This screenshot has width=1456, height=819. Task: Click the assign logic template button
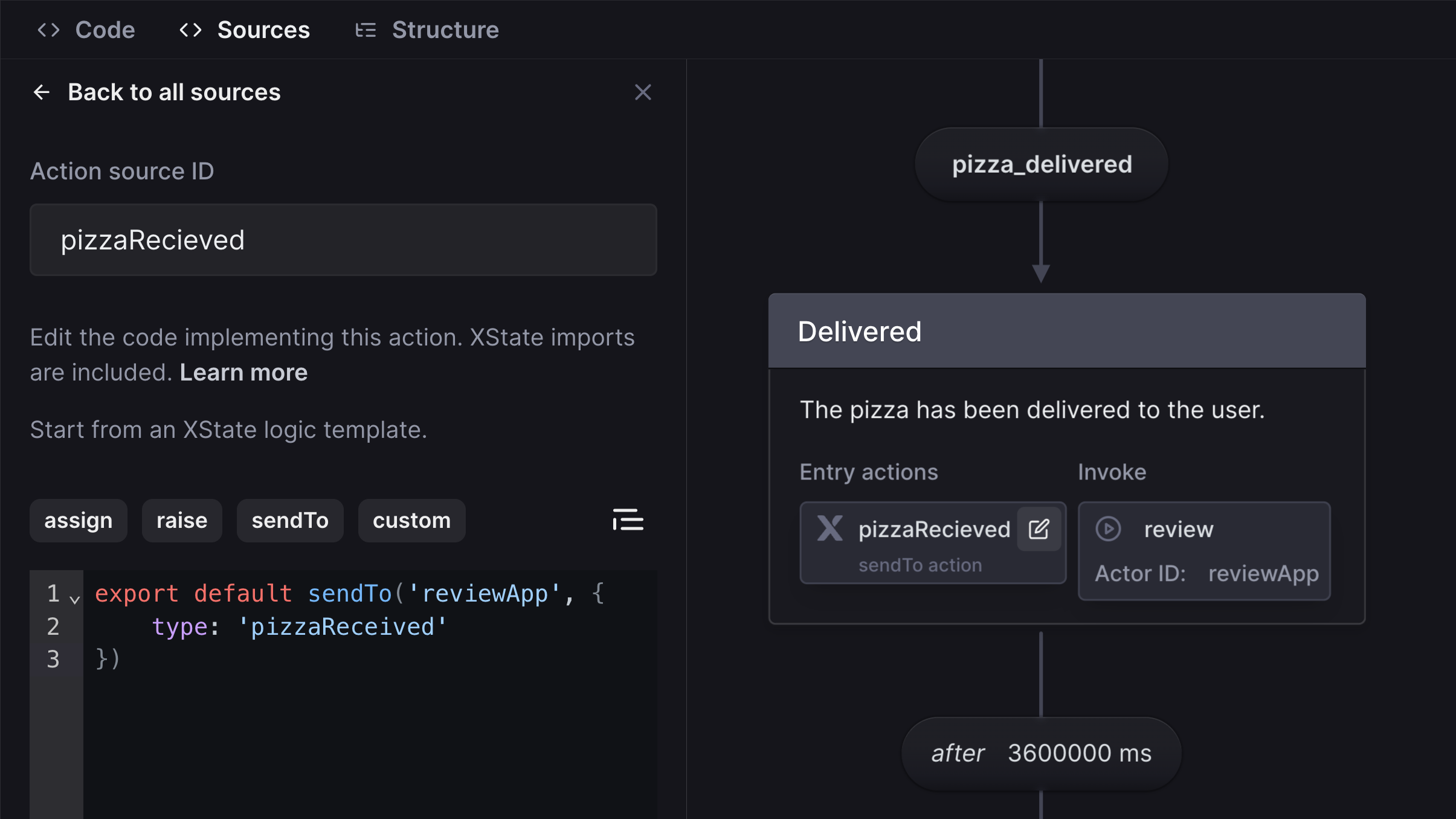(x=78, y=520)
